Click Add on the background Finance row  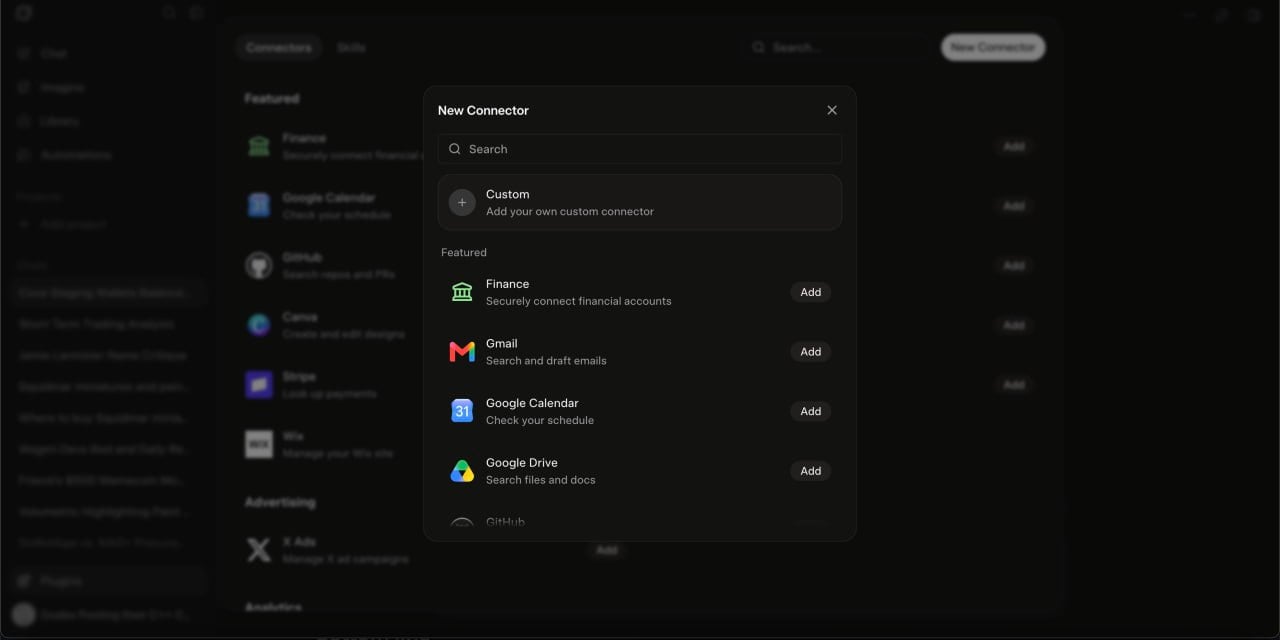coord(1014,146)
